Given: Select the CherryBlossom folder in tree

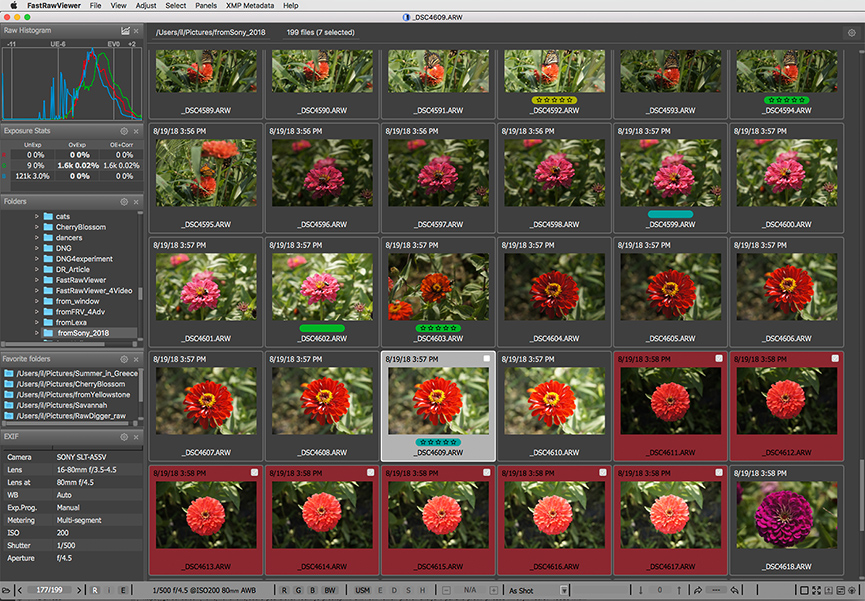Looking at the screenshot, I should pos(80,227).
